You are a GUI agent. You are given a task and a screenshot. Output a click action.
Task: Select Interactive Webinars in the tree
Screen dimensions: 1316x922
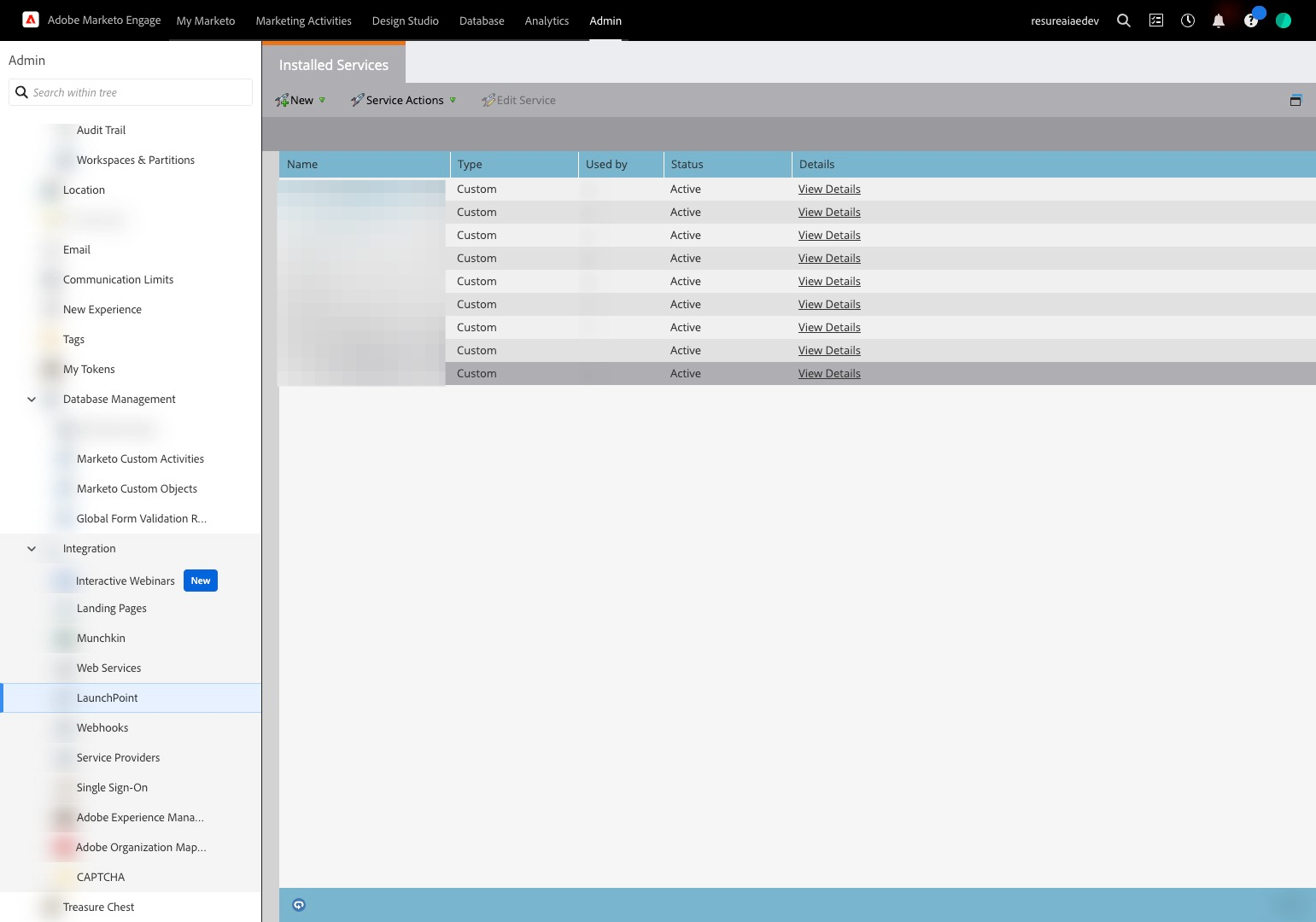point(125,581)
